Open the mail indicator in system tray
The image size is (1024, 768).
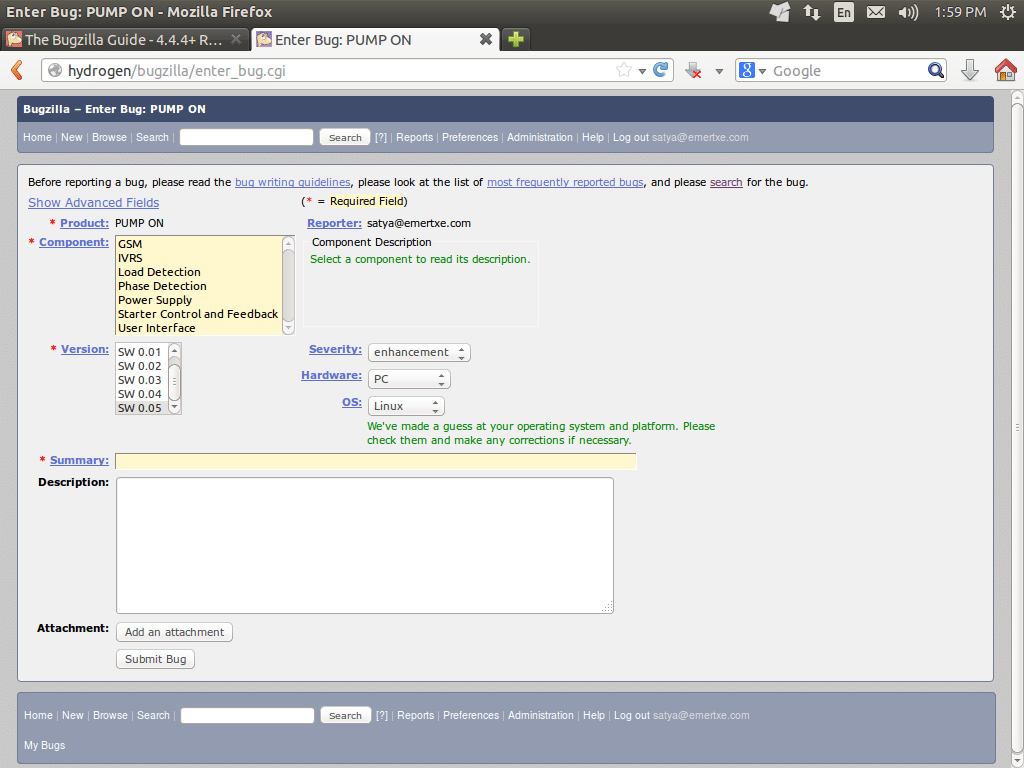876,12
